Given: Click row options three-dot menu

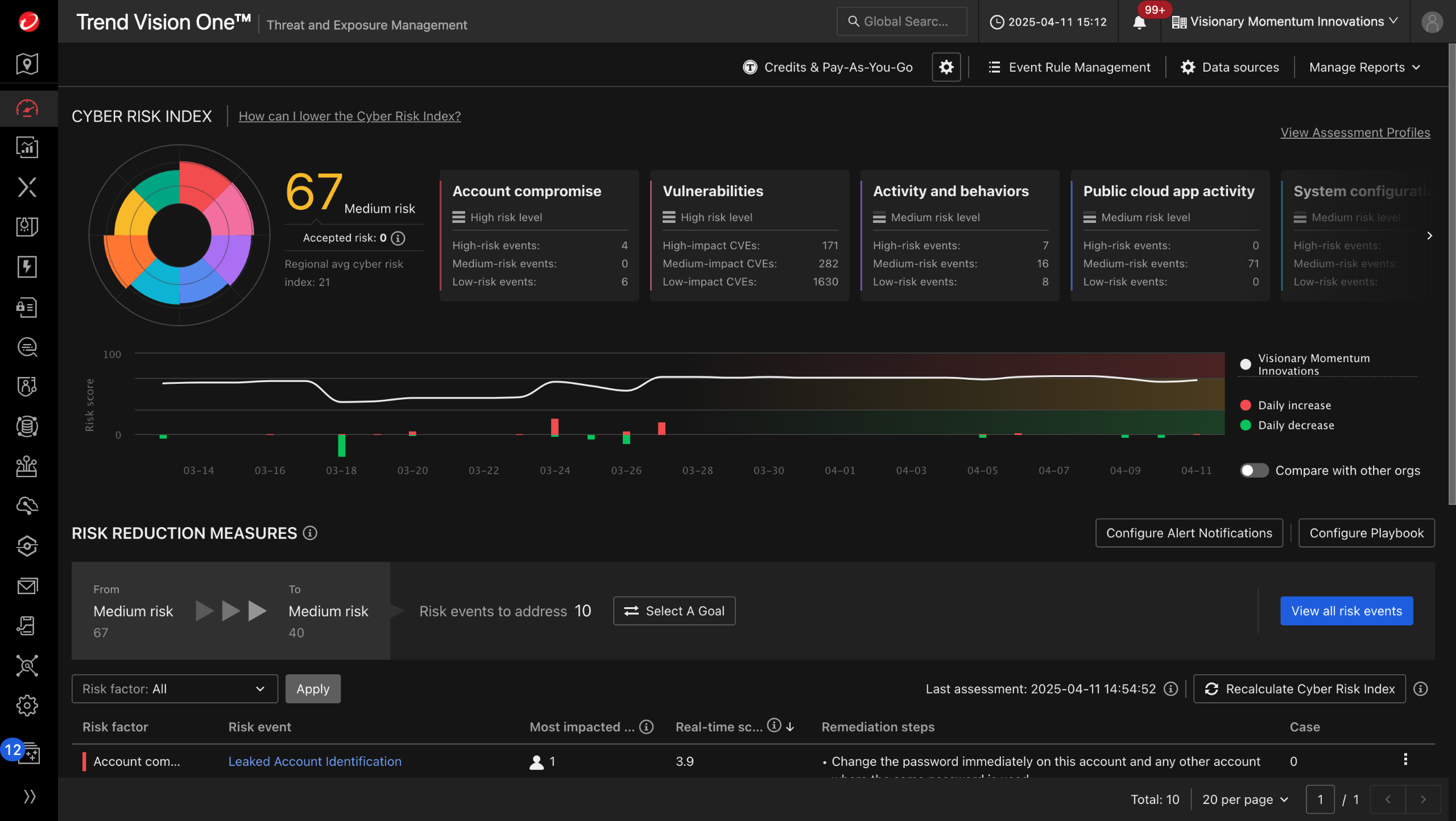Looking at the screenshot, I should pyautogui.click(x=1405, y=760).
